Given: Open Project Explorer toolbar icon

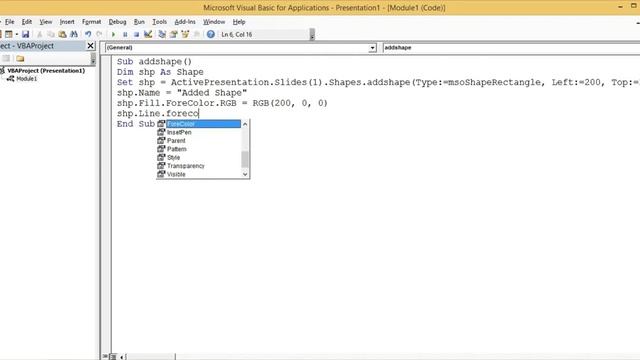Looking at the screenshot, I should click(162, 34).
